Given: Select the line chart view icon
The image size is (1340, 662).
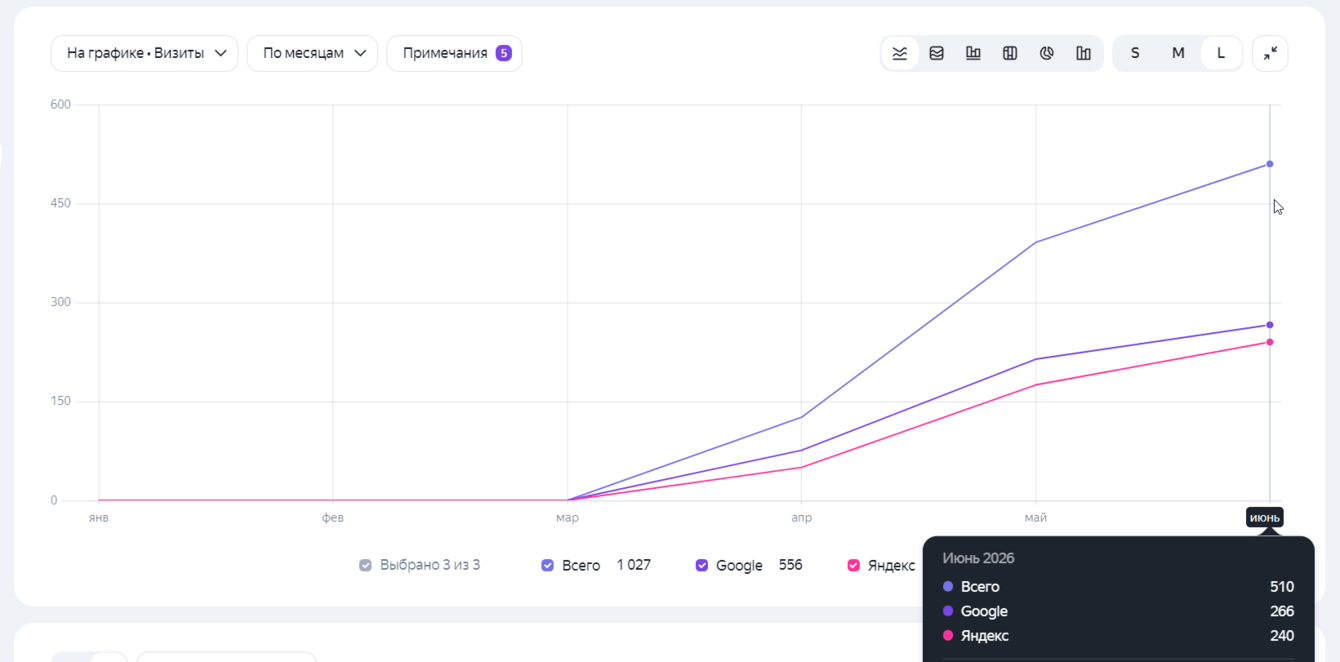Looking at the screenshot, I should pyautogui.click(x=900, y=53).
